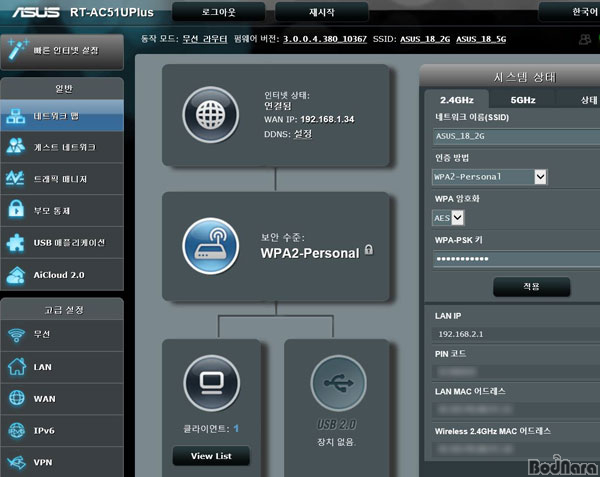Click the LAN house icon
The height and width of the screenshot is (477, 600).
pos(17,366)
